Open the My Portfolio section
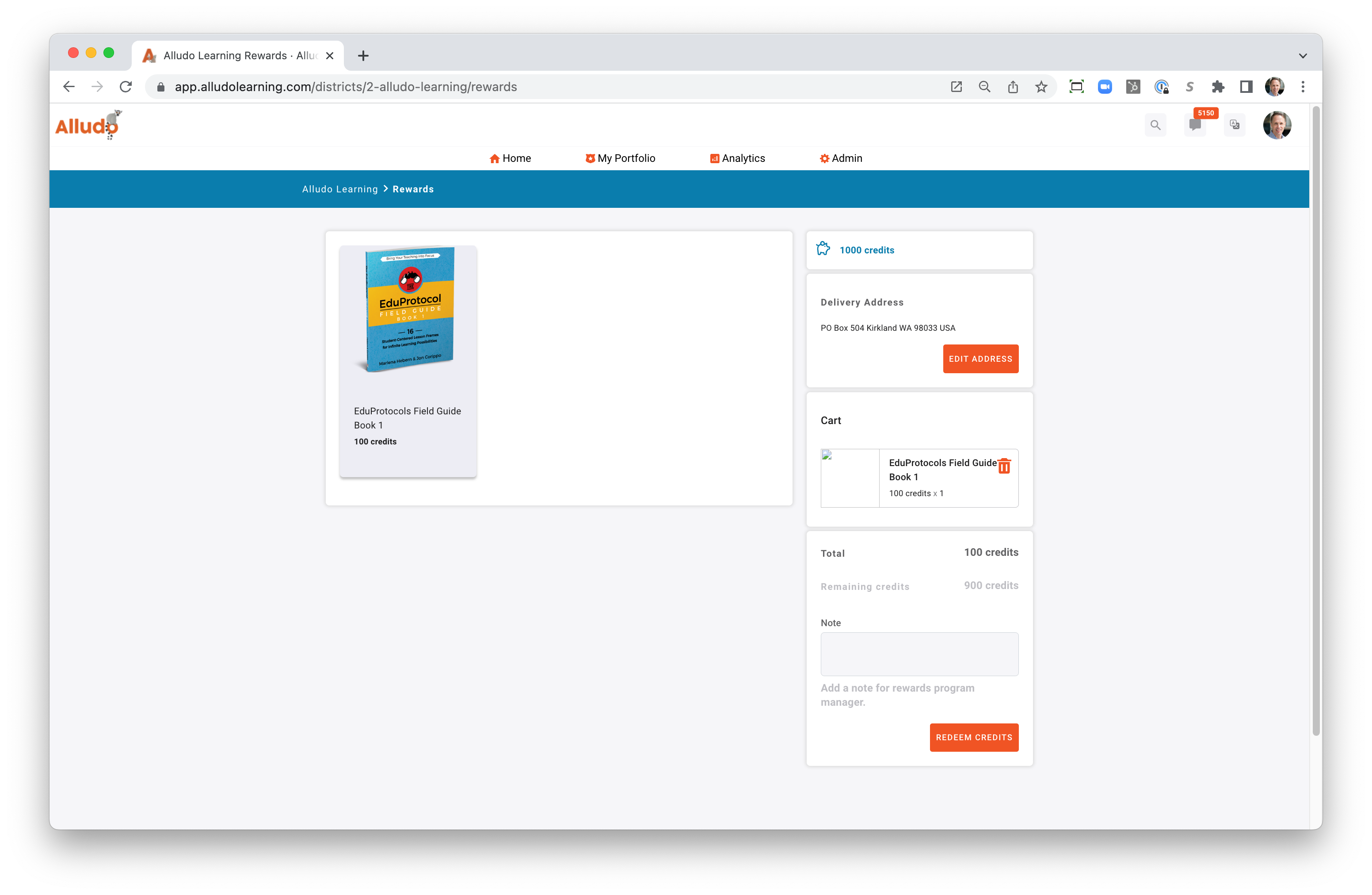Image resolution: width=1372 pixels, height=895 pixels. [620, 158]
